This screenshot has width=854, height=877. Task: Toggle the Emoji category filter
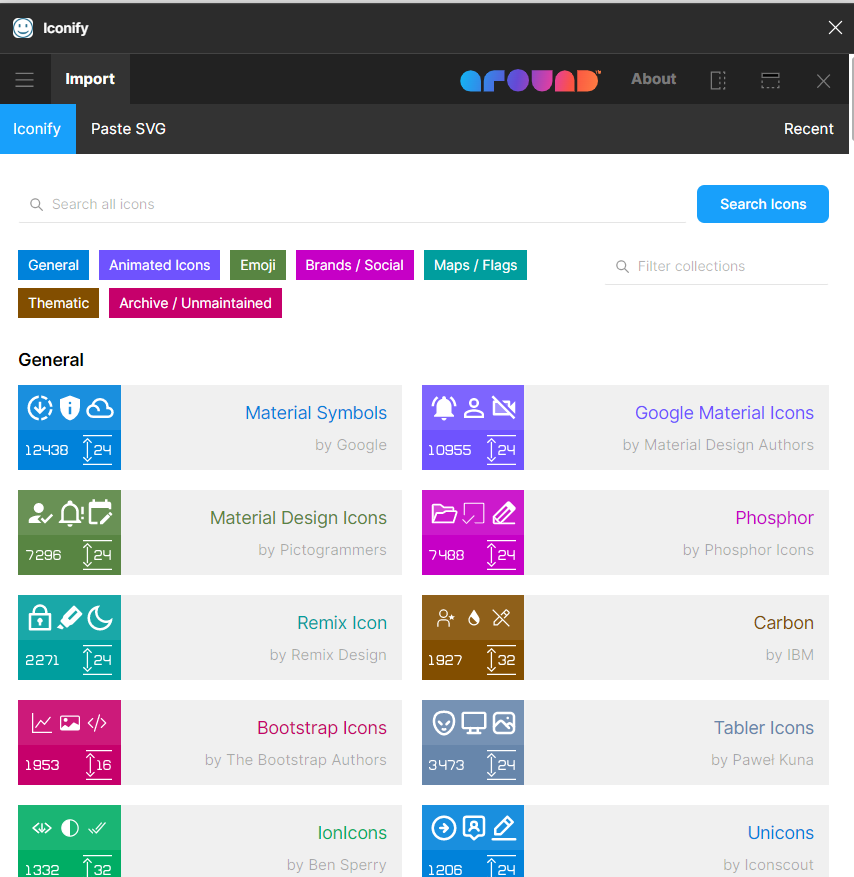258,265
